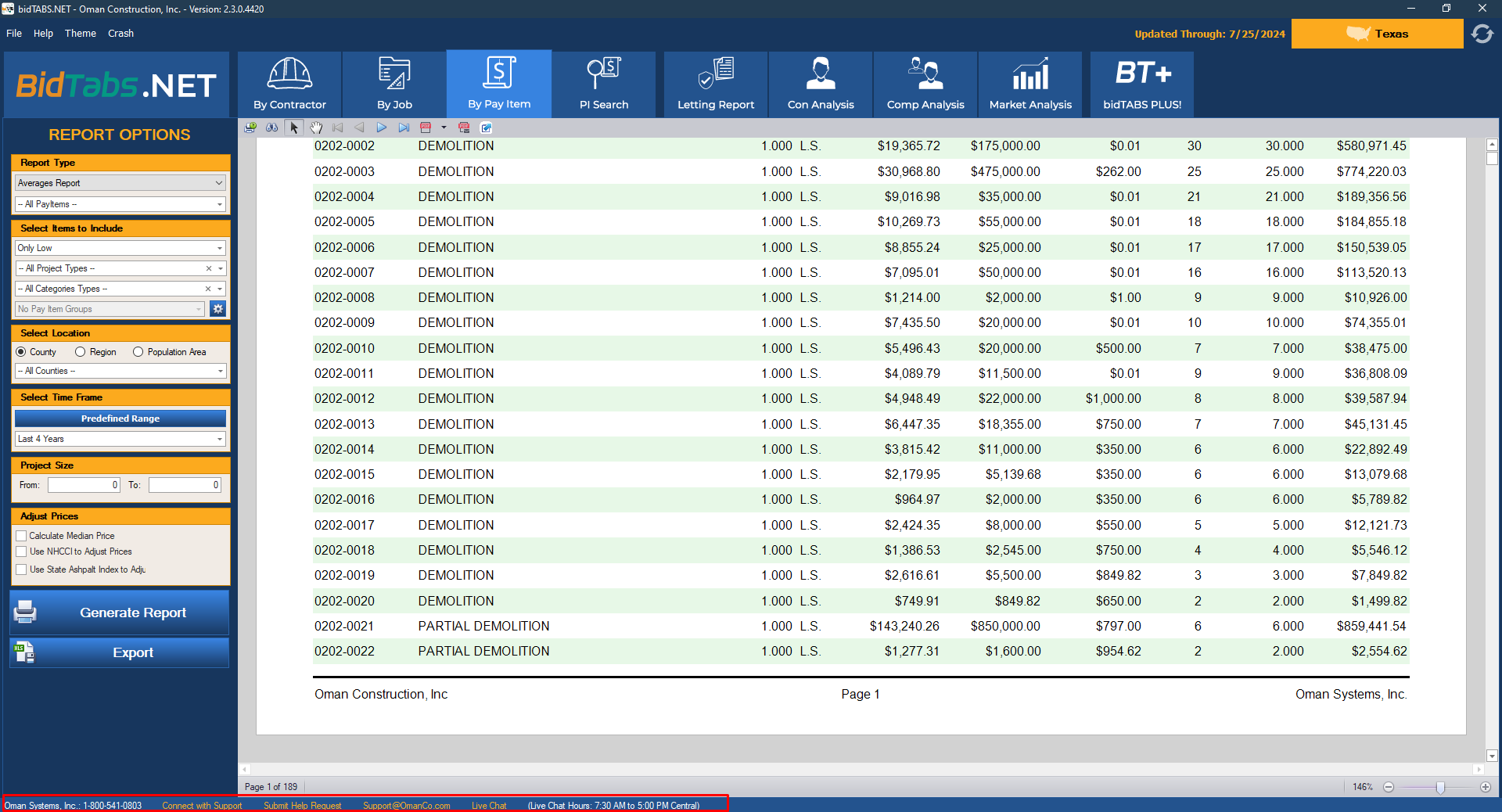The height and width of the screenshot is (812, 1502).
Task: Click the Export button
Action: [119, 652]
